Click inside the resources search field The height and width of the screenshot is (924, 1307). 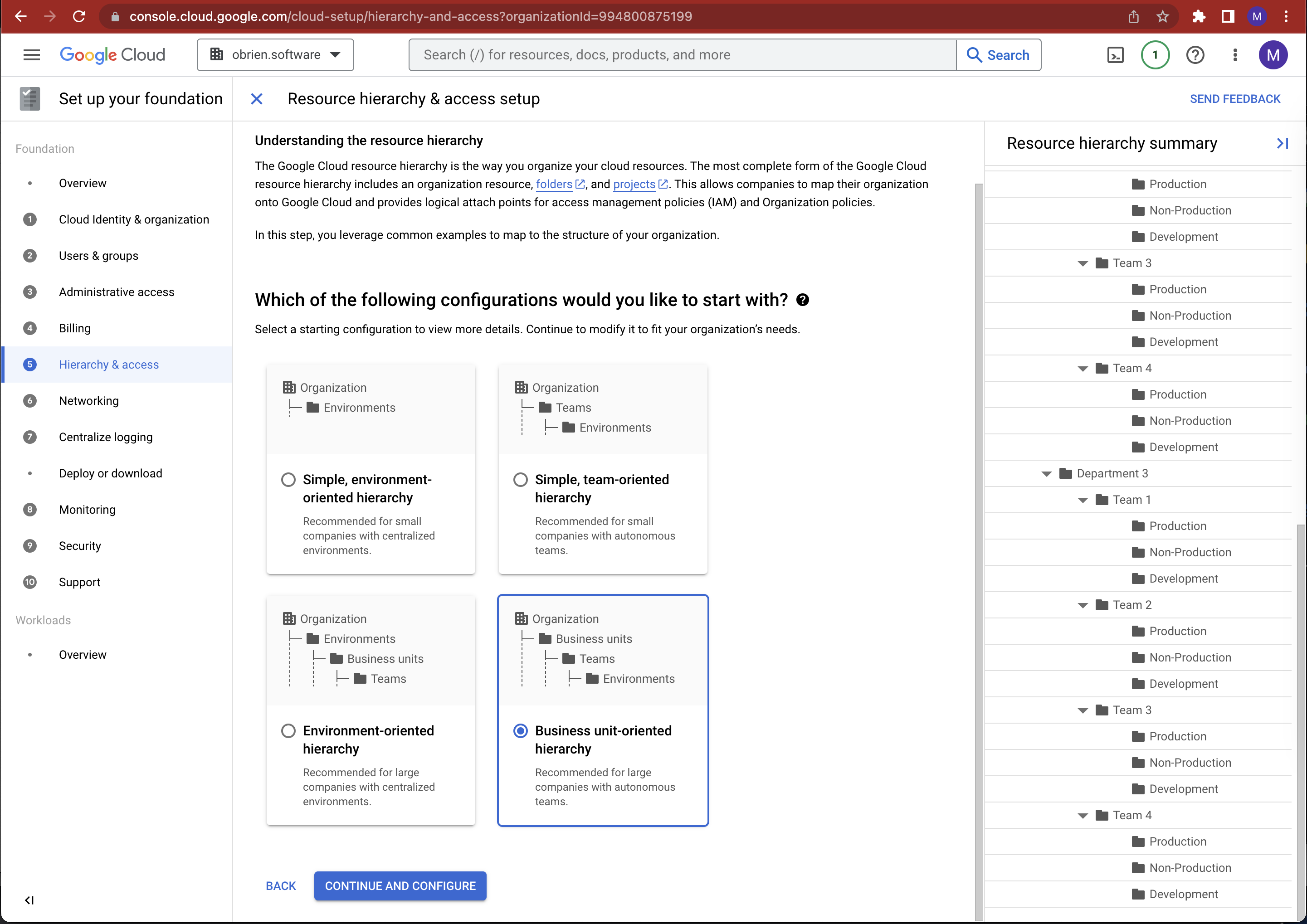(x=683, y=54)
